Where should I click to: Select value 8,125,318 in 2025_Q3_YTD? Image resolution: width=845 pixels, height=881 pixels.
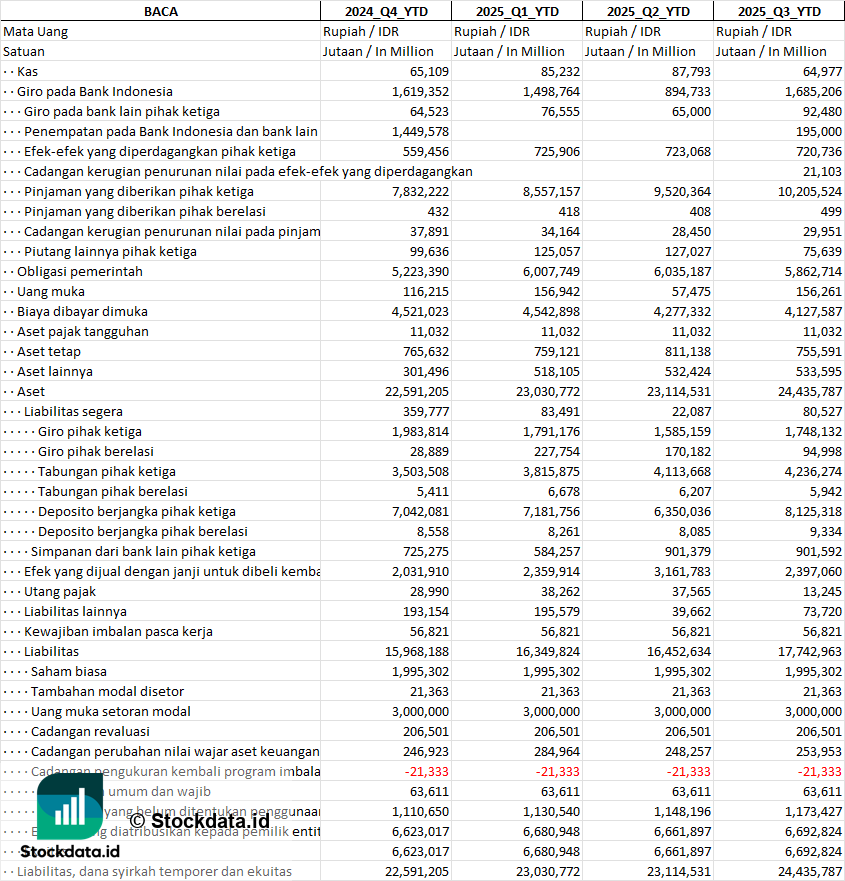tap(813, 511)
